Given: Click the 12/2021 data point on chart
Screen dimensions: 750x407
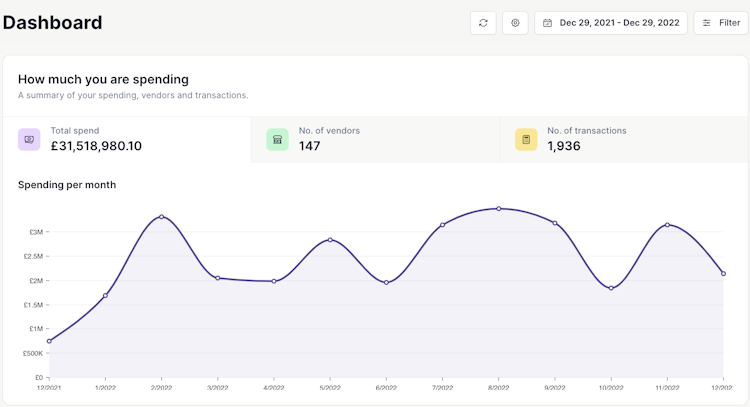Looking at the screenshot, I should pyautogui.click(x=49, y=341).
